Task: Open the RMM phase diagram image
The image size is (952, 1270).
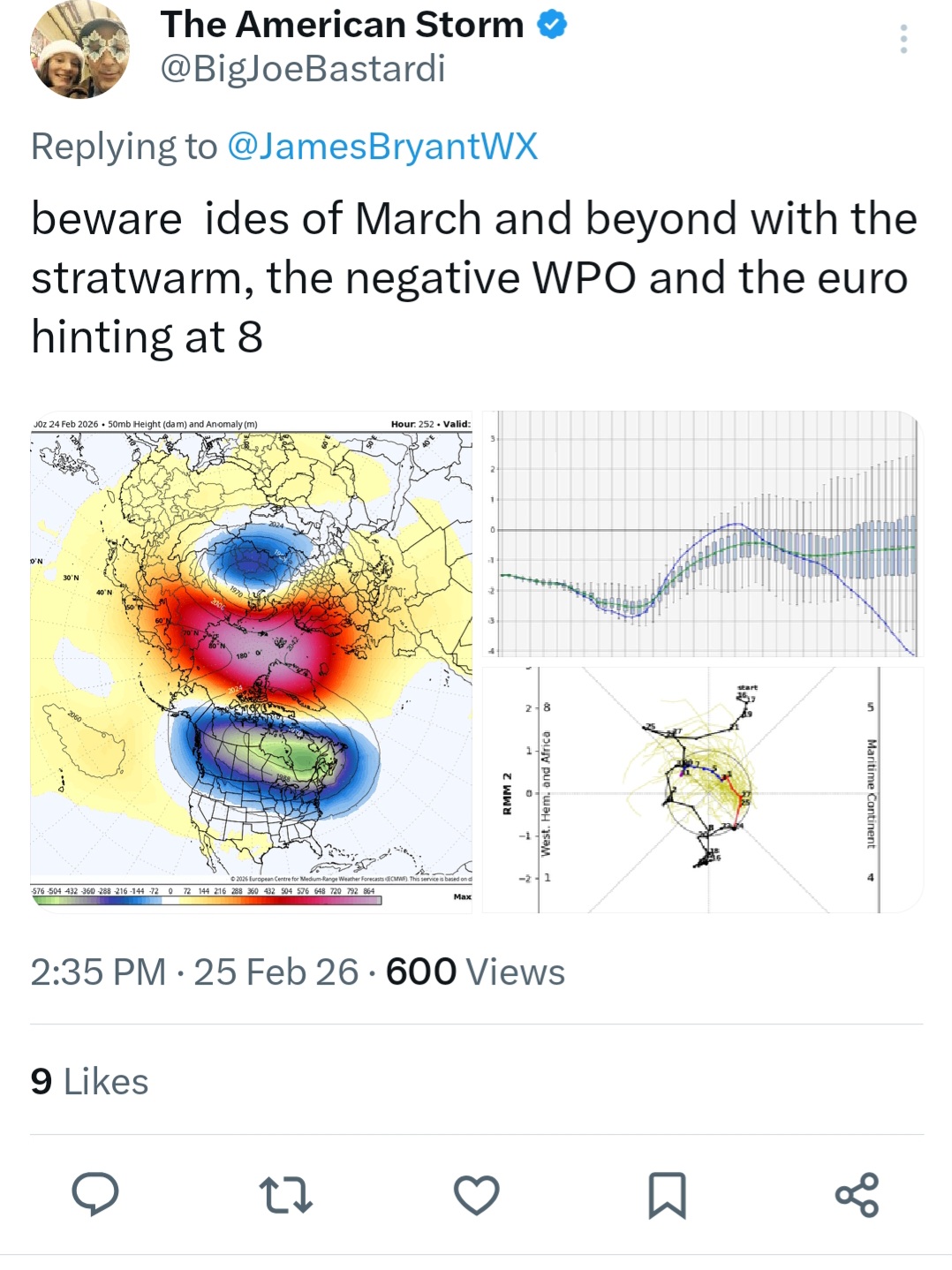Action: [x=702, y=790]
